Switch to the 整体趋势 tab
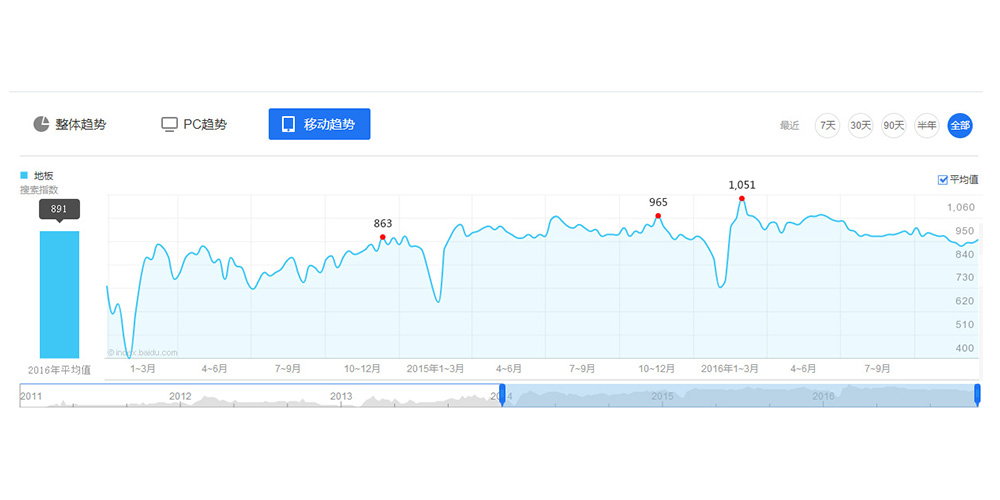The height and width of the screenshot is (500, 1000). point(70,124)
